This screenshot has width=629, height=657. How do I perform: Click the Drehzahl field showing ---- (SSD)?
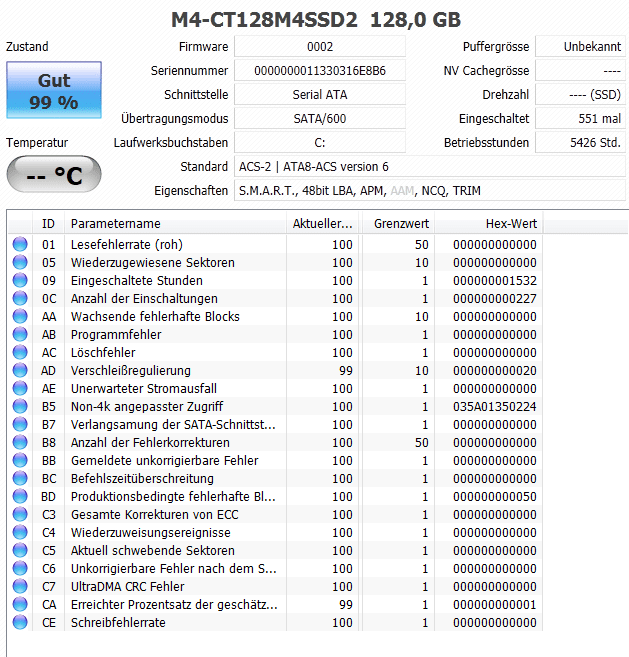[580, 95]
